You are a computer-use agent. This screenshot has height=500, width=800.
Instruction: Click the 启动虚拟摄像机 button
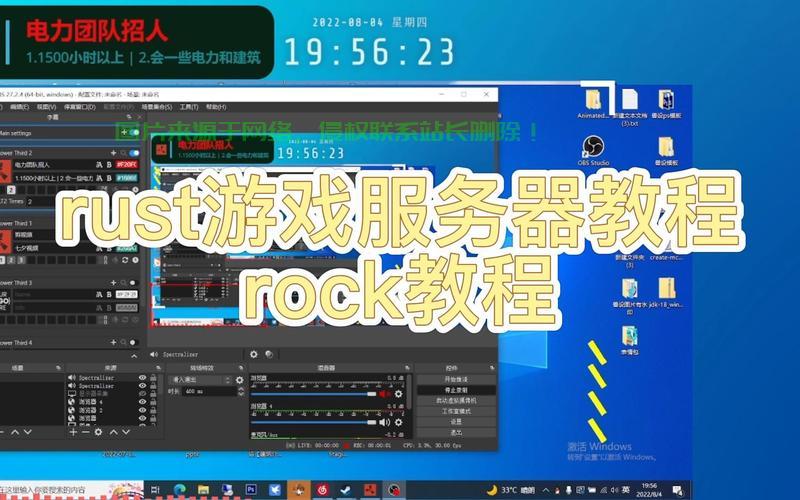(x=456, y=401)
